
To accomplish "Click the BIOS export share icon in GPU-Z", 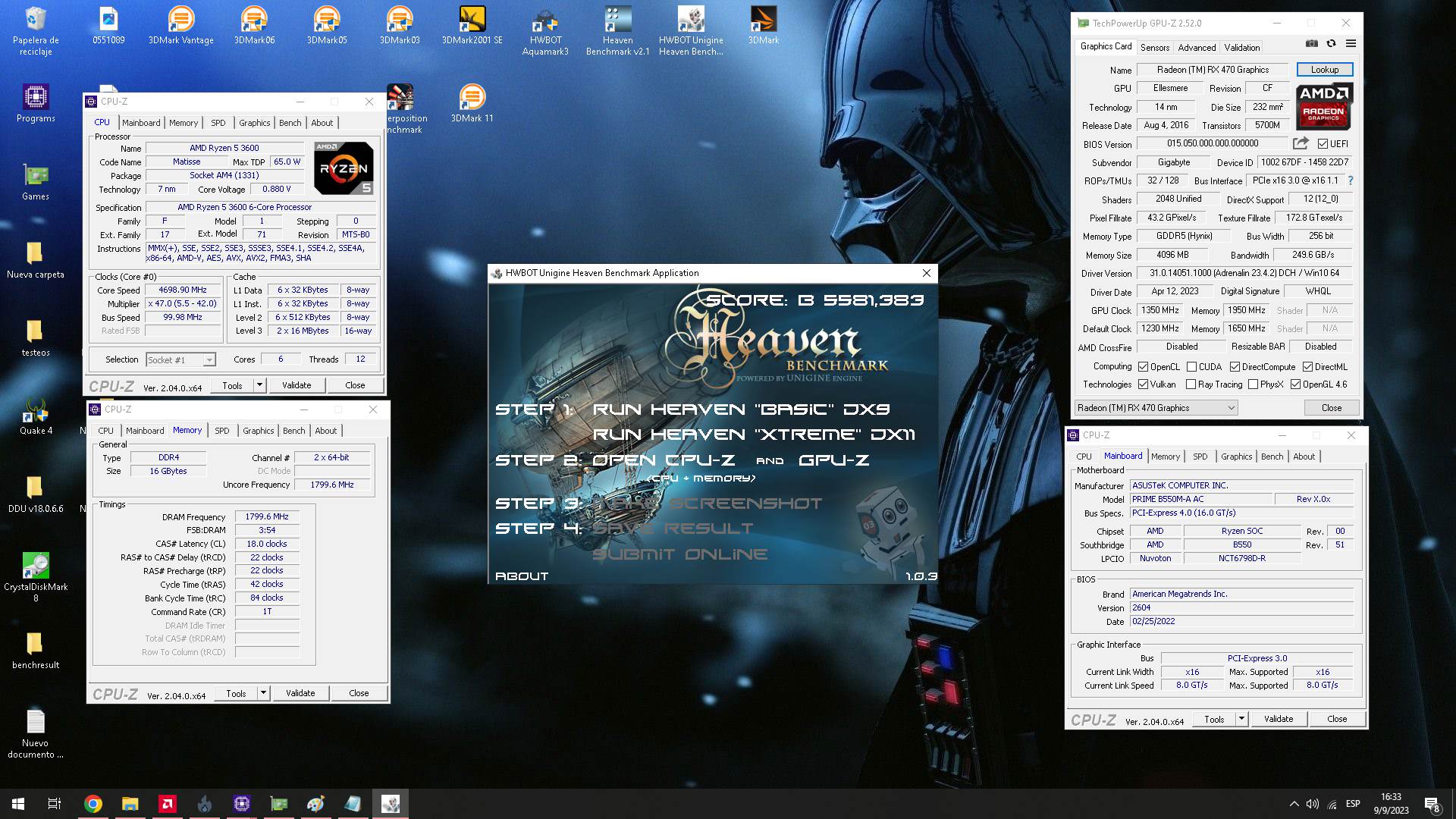I will click(x=1301, y=143).
